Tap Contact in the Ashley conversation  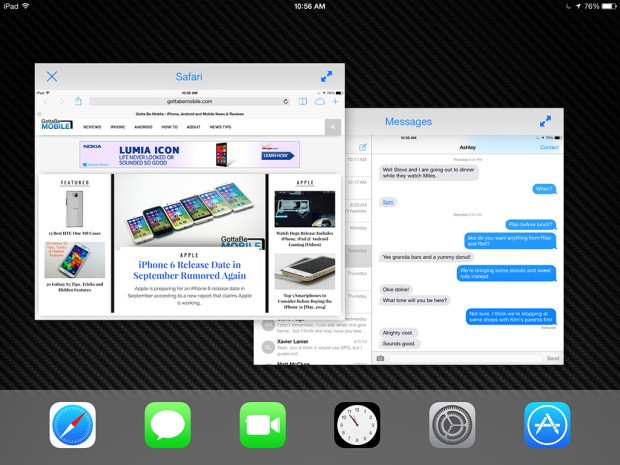(x=549, y=147)
